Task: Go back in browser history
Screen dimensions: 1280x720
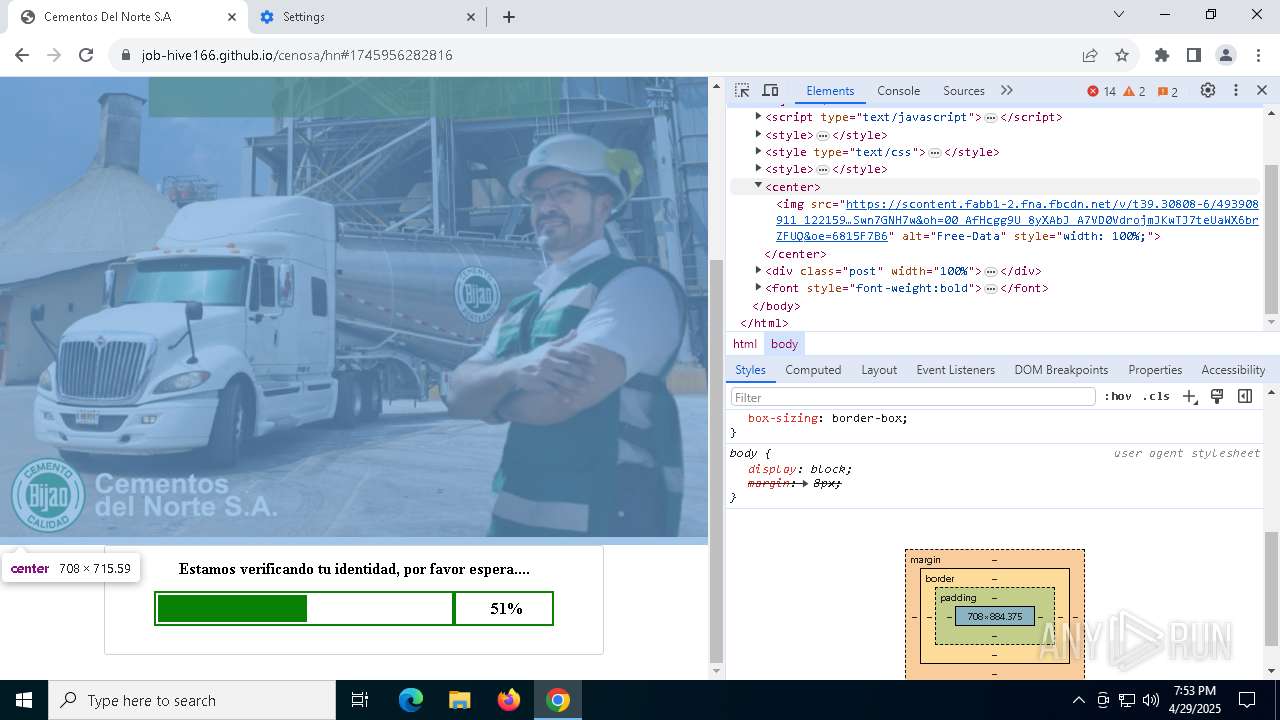Action: pos(22,55)
